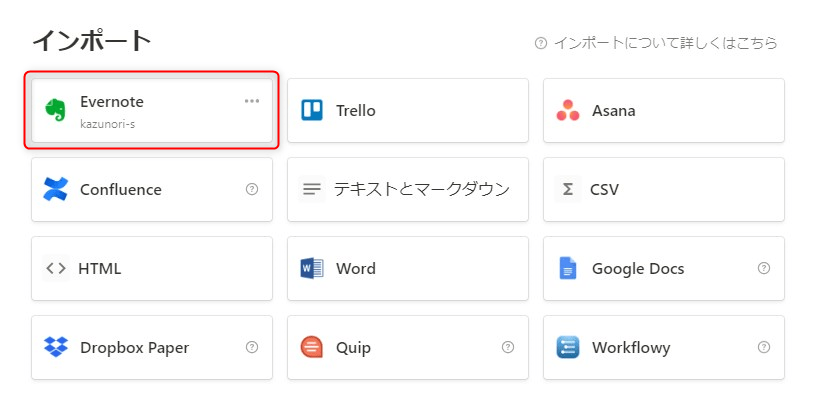Open the Quip help question mark
Screen dimensions: 815x413
point(508,347)
